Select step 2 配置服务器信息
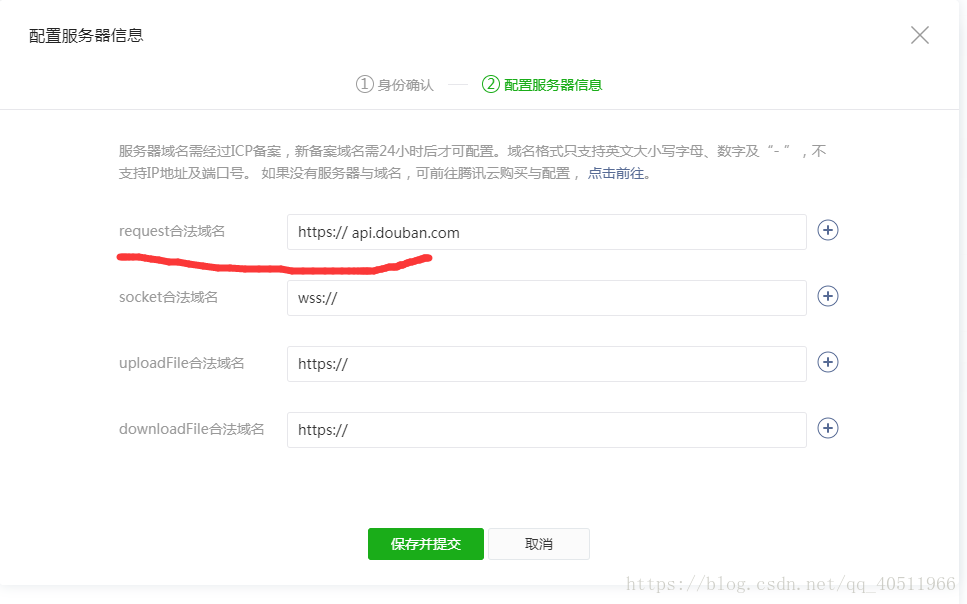Image resolution: width=967 pixels, height=604 pixels. point(541,85)
